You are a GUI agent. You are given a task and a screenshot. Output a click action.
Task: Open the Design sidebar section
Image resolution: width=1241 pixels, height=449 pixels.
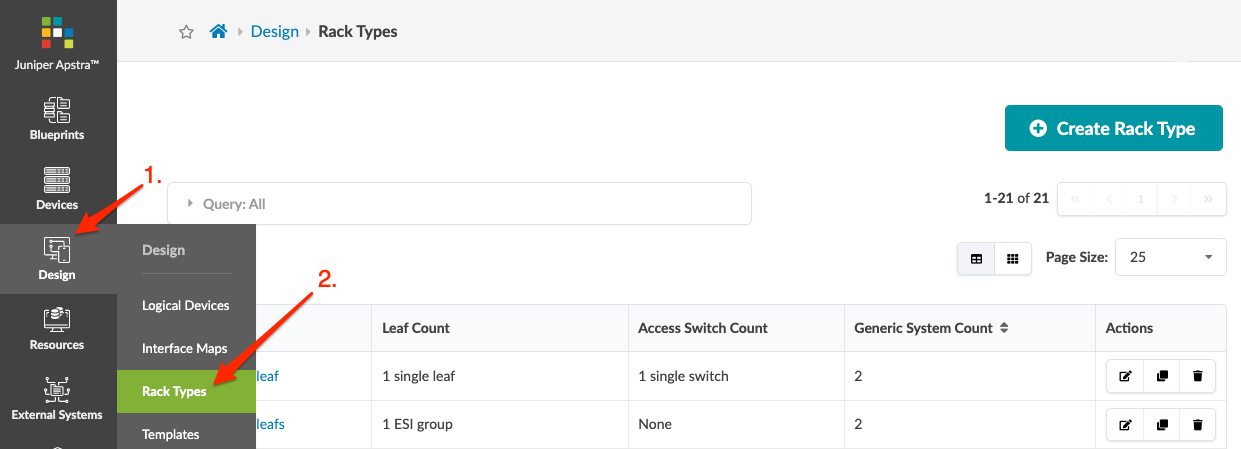57,258
